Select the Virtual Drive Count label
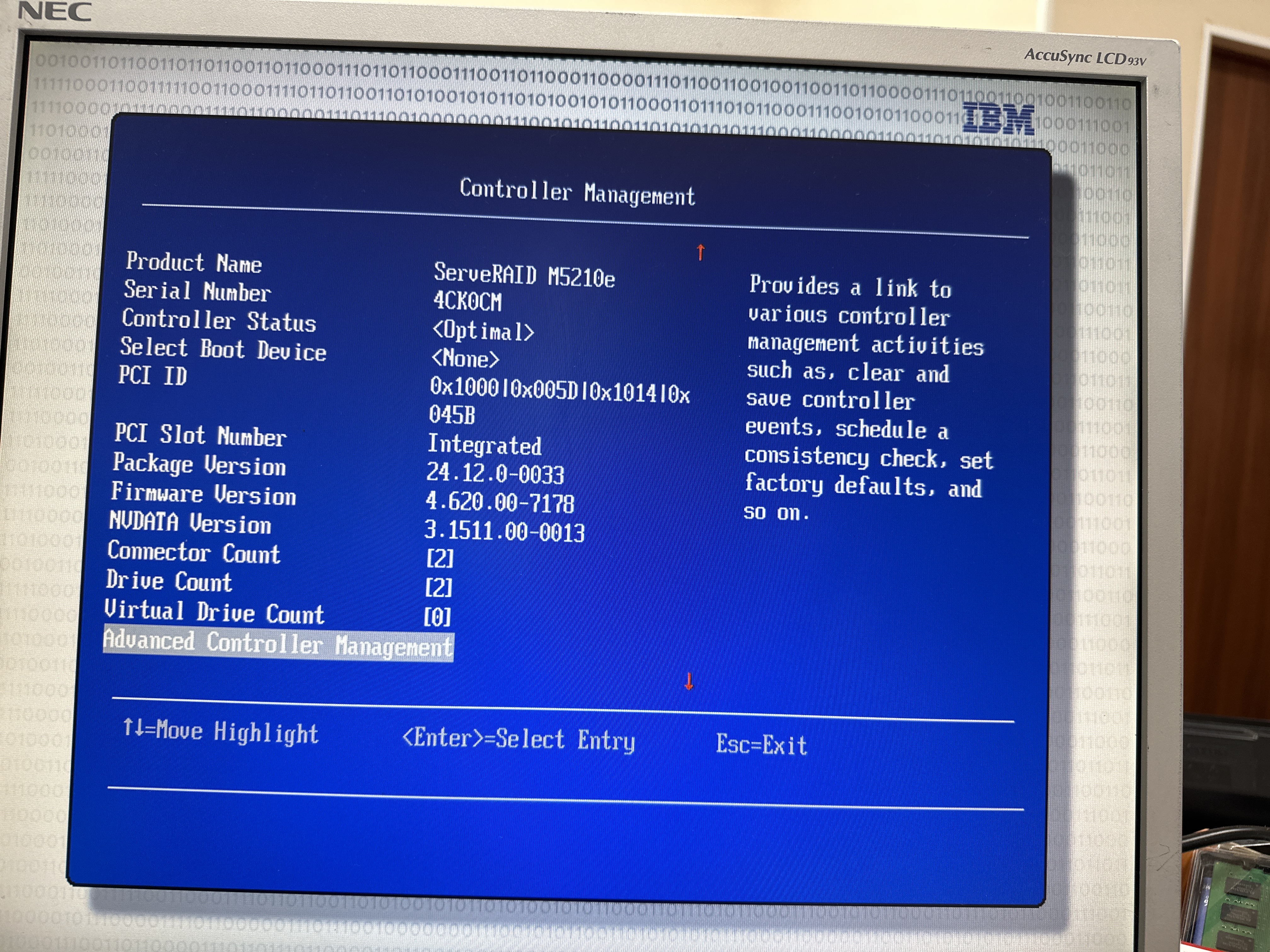Screen dimensions: 1270x952 (214, 612)
